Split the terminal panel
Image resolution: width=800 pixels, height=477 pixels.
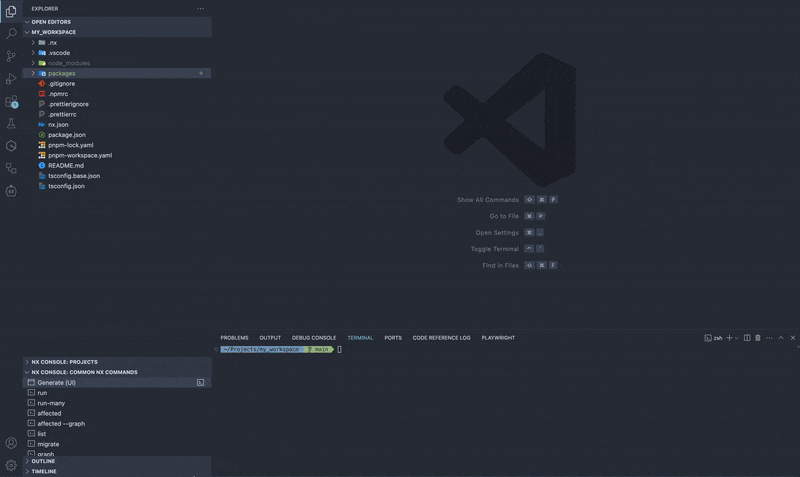[747, 338]
